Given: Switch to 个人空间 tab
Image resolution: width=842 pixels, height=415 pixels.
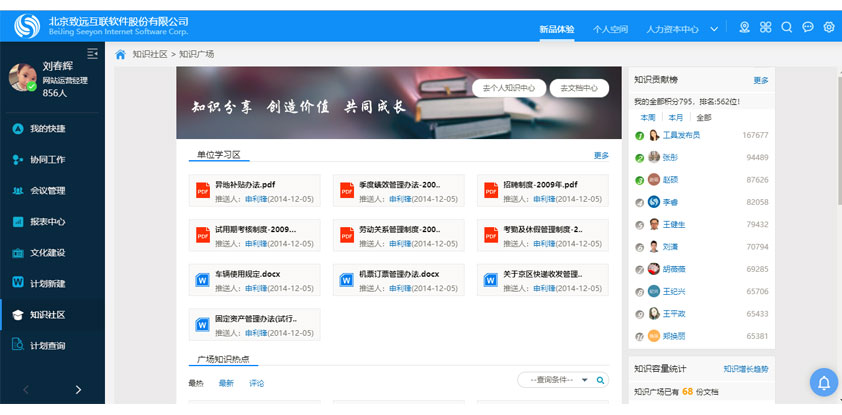Looking at the screenshot, I should pyautogui.click(x=610, y=29).
